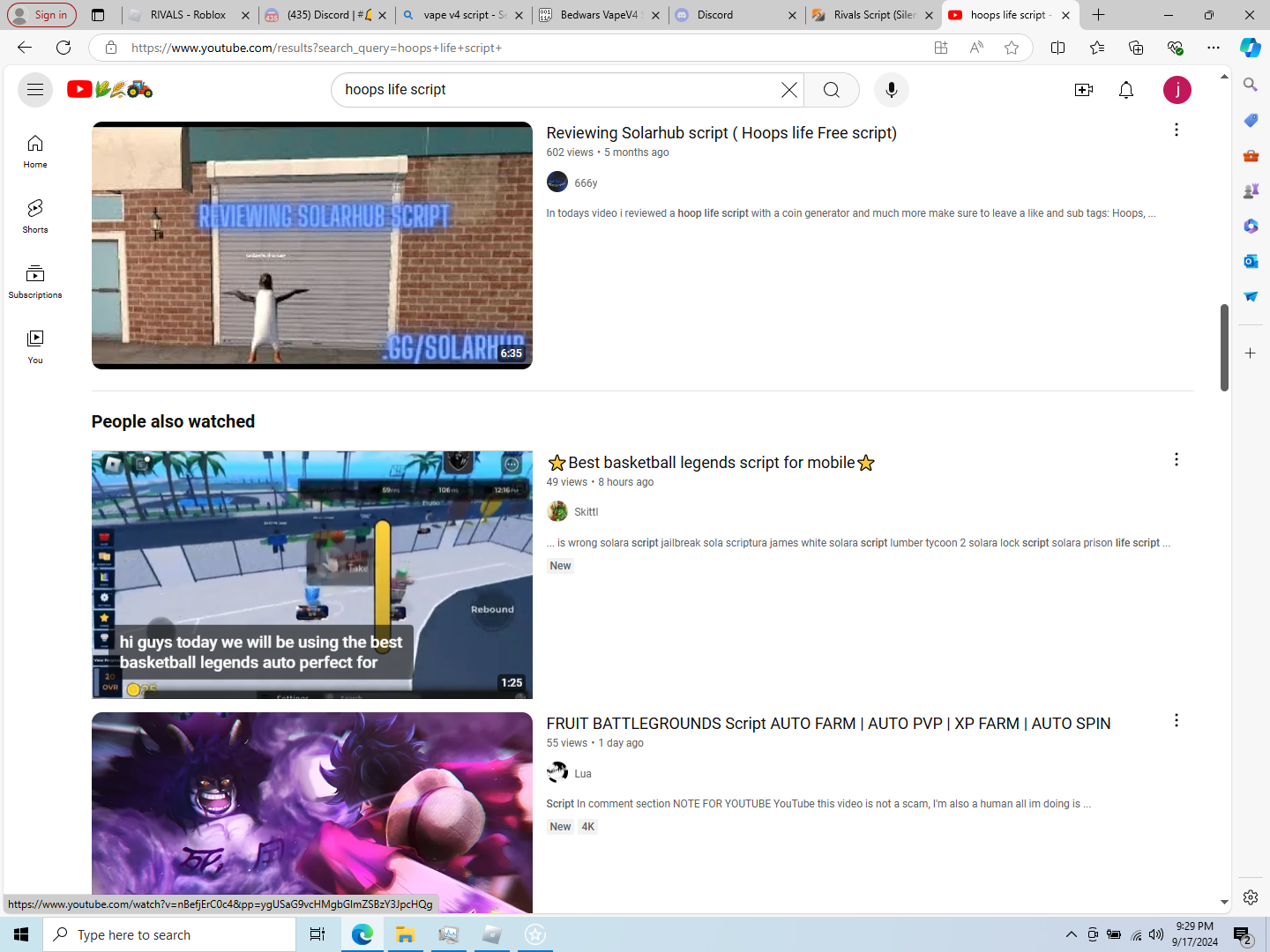The width and height of the screenshot is (1270, 952).
Task: Click the YouTube logo
Action: [x=110, y=89]
